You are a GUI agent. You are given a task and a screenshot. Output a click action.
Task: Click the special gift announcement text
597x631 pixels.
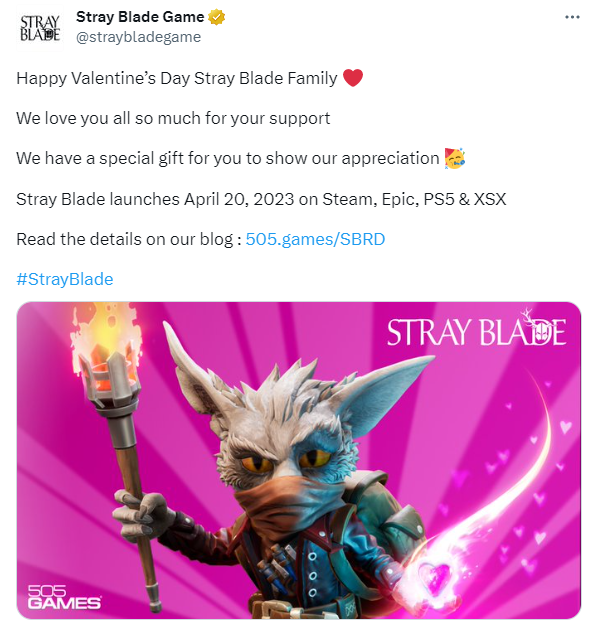pos(228,159)
